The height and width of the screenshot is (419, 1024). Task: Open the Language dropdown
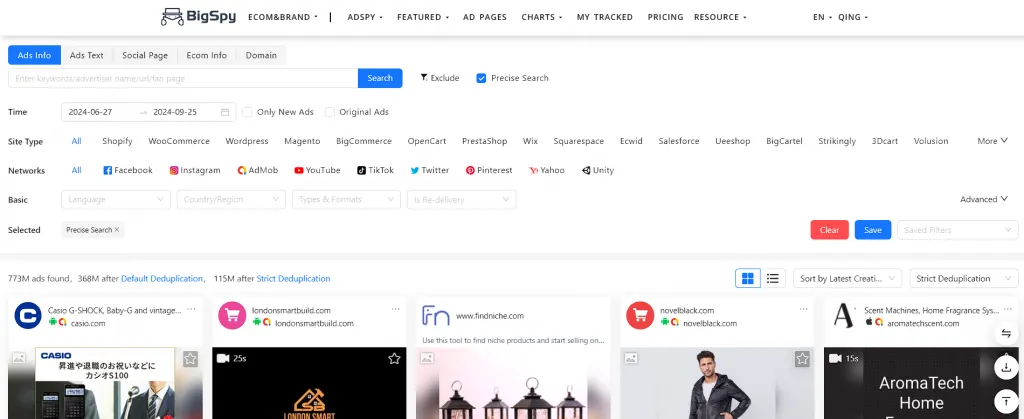116,200
